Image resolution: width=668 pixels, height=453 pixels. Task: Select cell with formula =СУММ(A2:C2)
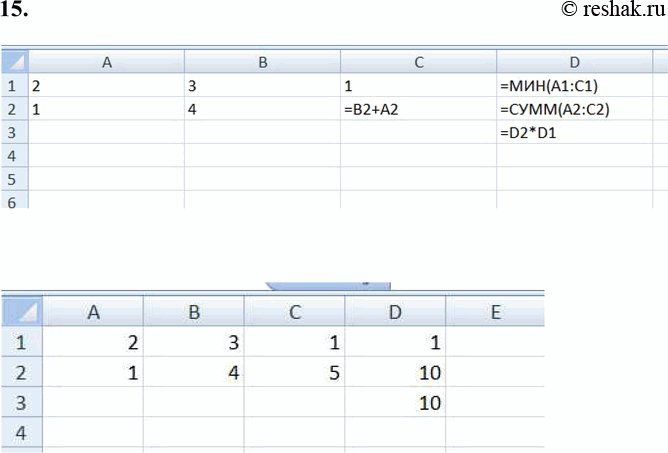click(x=574, y=109)
